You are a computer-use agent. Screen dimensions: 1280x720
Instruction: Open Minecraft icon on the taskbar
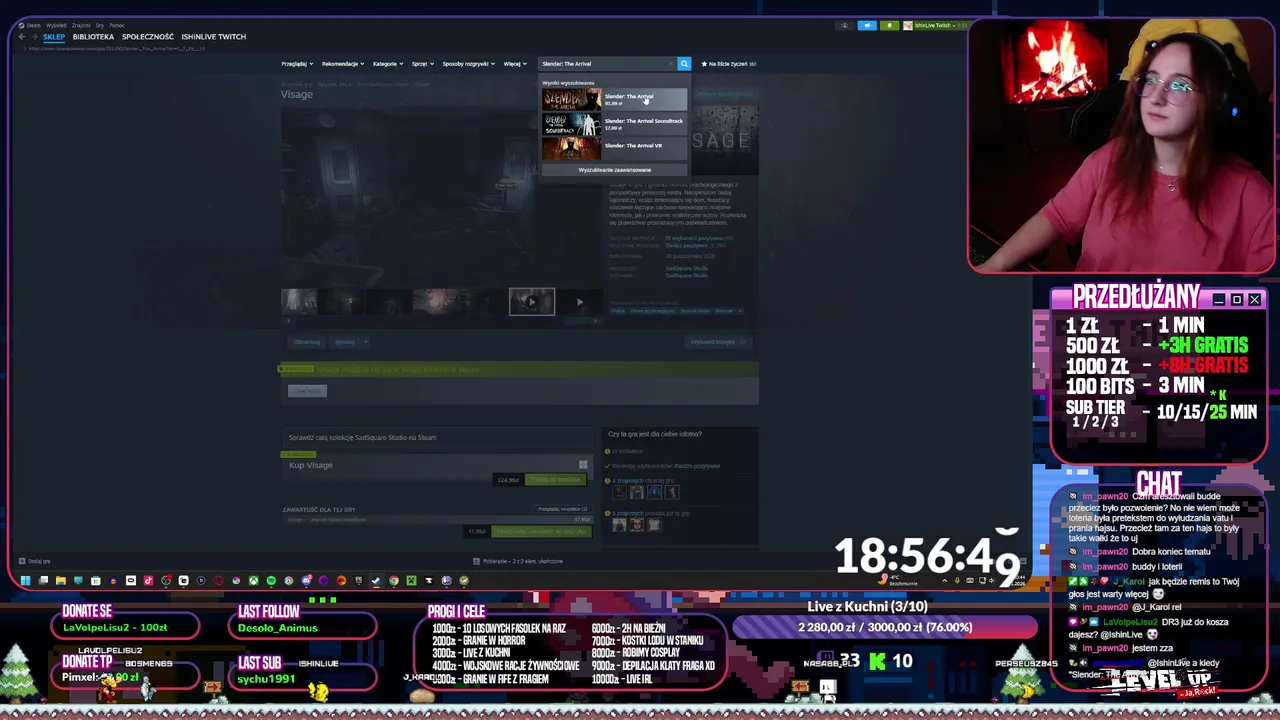click(x=412, y=580)
